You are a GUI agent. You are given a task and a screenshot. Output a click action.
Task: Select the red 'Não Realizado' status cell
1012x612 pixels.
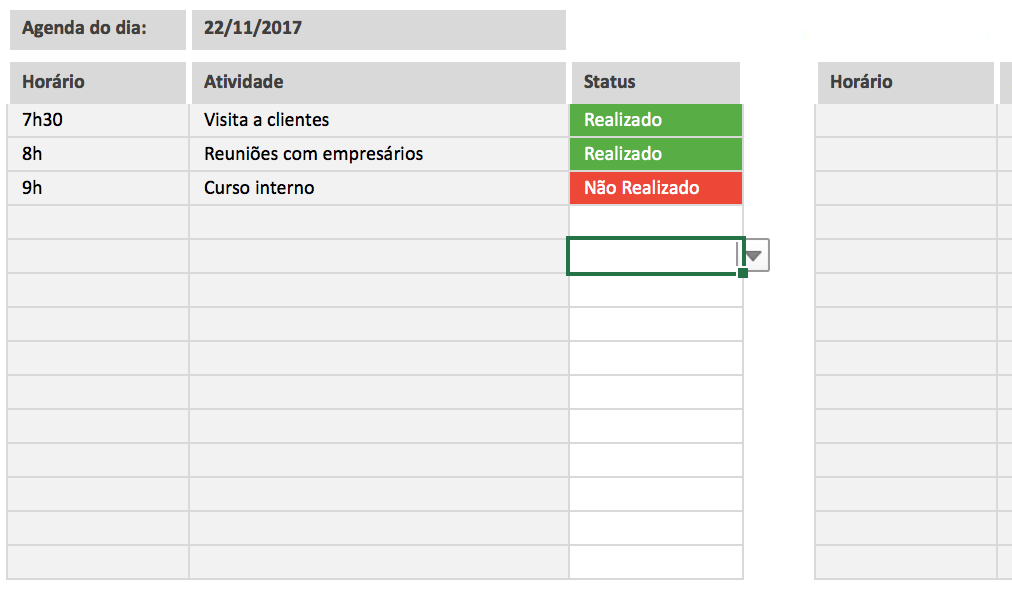click(x=655, y=188)
